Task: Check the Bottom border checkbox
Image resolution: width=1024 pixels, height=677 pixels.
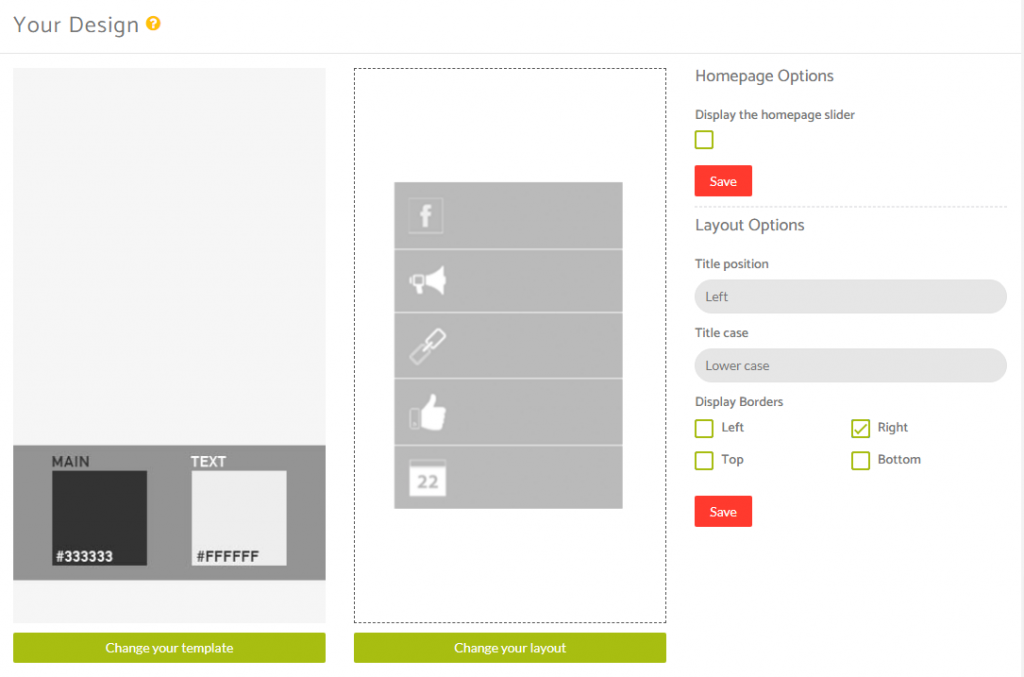Action: [861, 460]
